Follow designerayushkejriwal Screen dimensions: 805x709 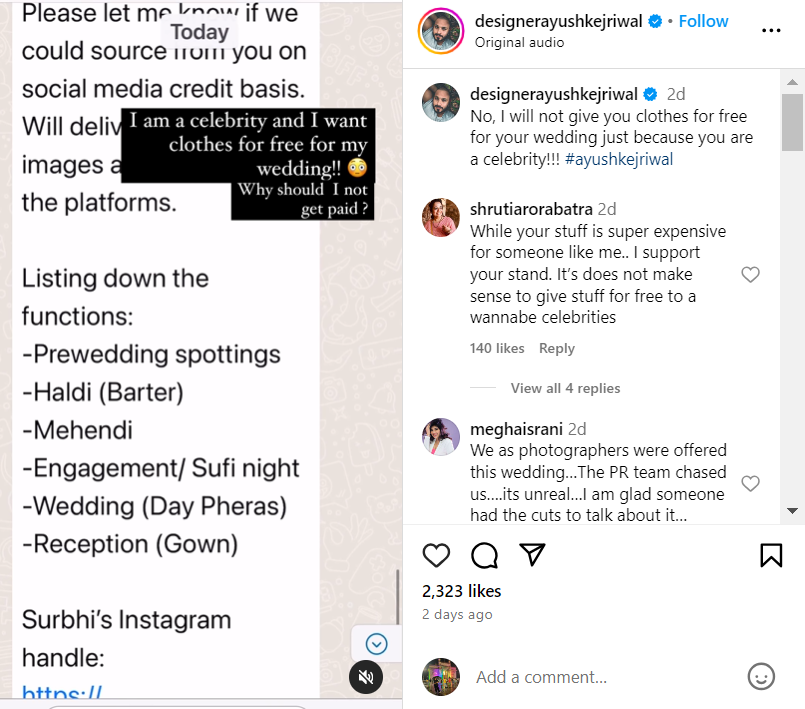point(704,21)
